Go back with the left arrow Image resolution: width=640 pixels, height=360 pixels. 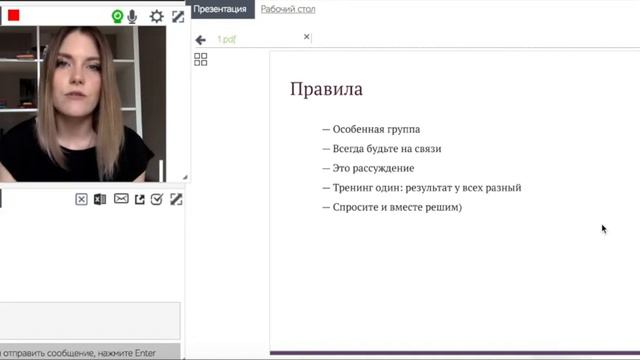click(200, 40)
